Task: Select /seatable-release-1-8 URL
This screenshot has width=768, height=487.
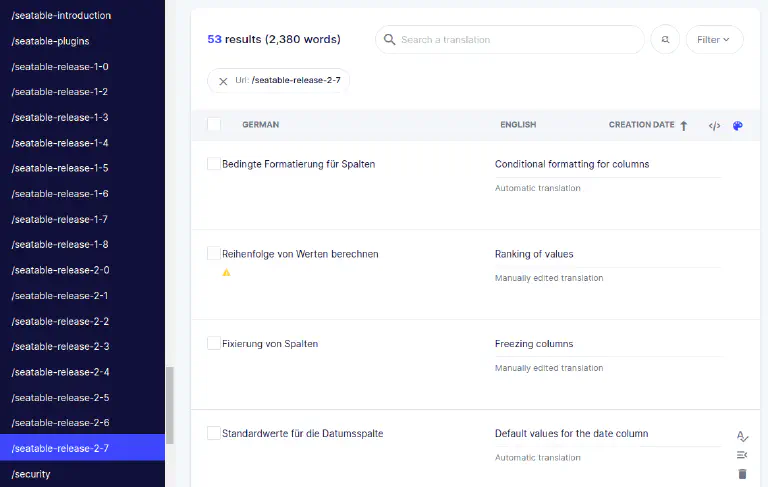Action: click(x=60, y=244)
